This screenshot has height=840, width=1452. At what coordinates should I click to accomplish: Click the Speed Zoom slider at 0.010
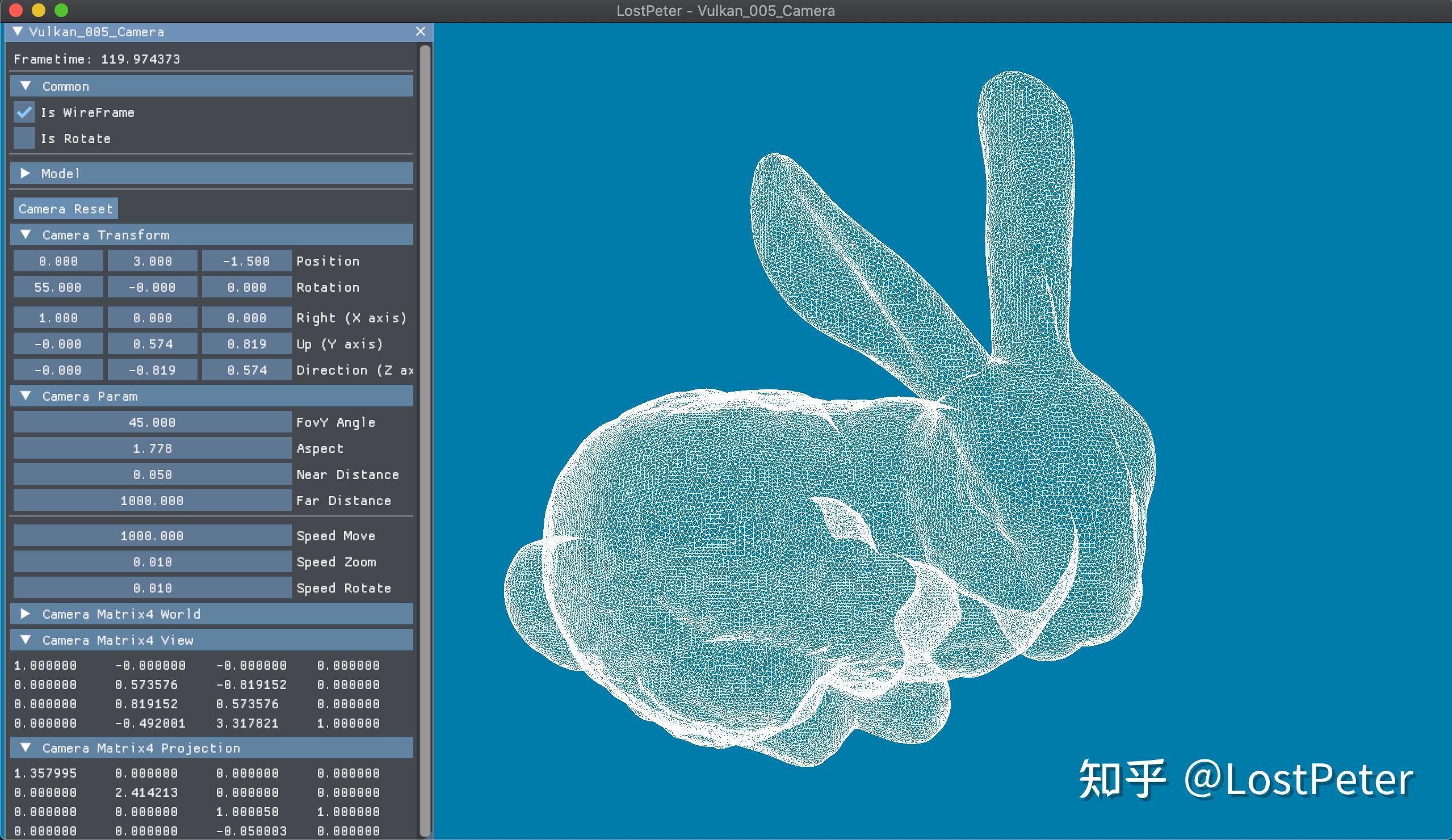[x=153, y=562]
